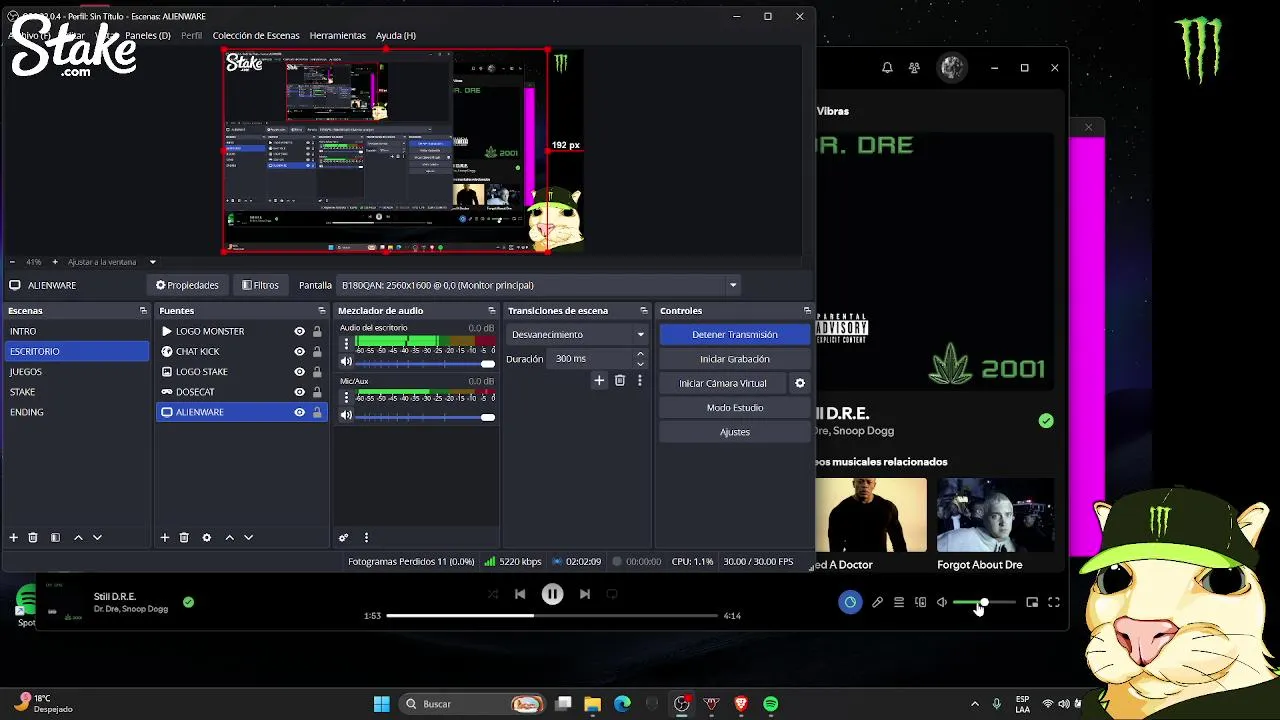Open transition properties three-dot menu
Image resolution: width=1280 pixels, height=720 pixels.
pos(640,380)
